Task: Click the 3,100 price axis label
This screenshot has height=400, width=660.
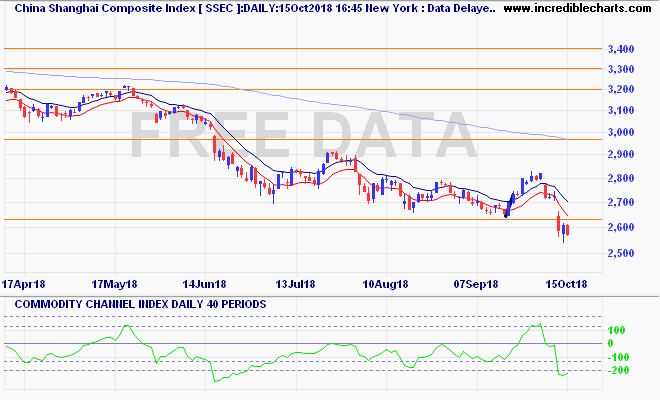Action: [621, 111]
